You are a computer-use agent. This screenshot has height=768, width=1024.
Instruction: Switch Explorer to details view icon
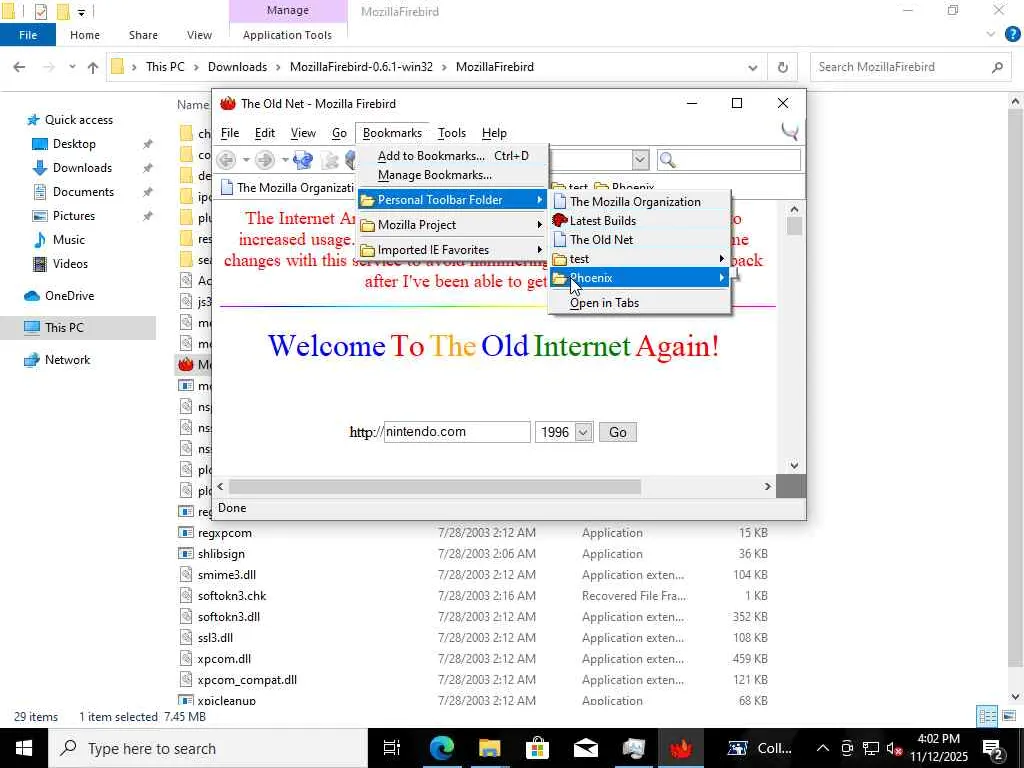tap(987, 716)
